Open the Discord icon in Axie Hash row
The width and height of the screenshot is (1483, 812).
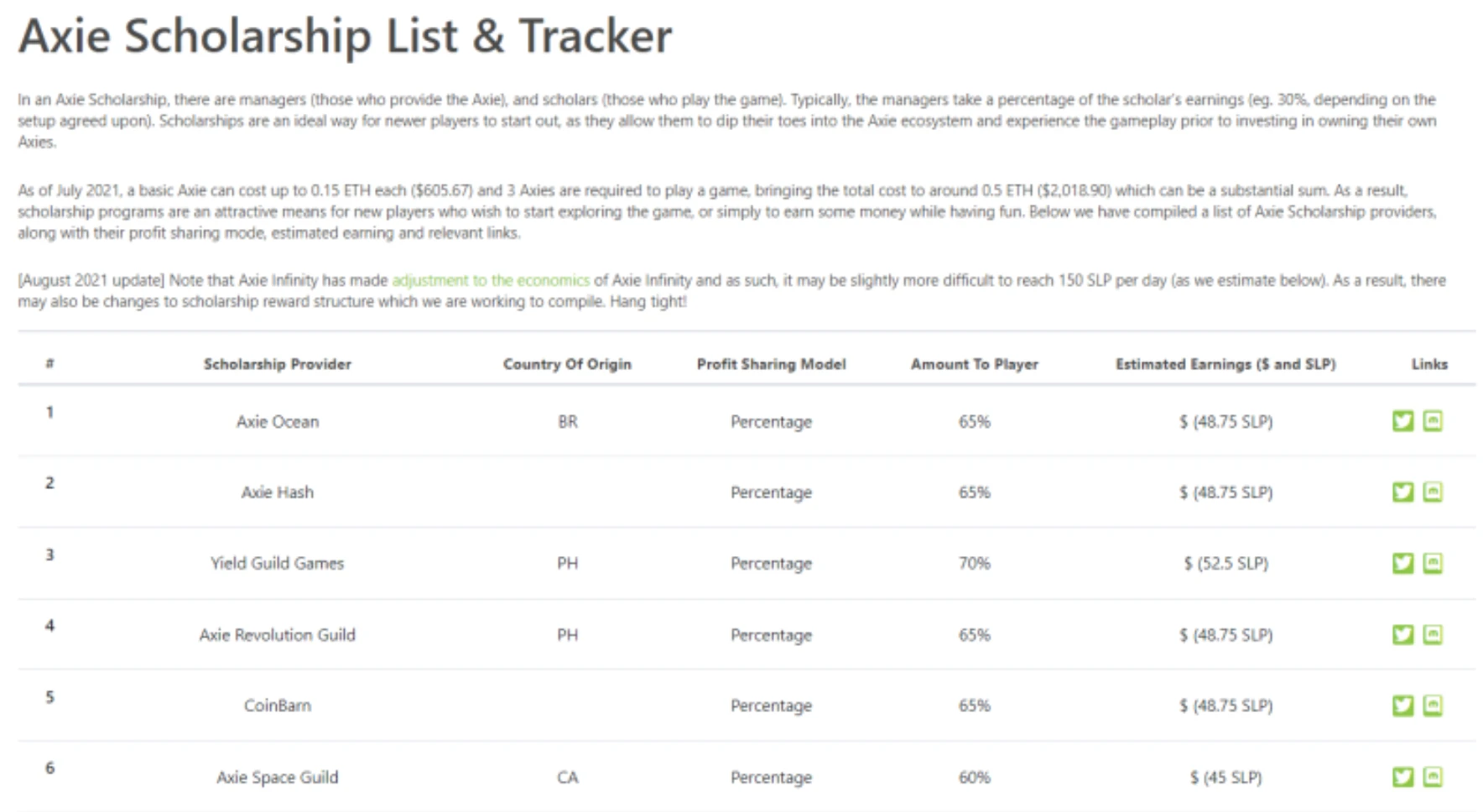[x=1433, y=492]
